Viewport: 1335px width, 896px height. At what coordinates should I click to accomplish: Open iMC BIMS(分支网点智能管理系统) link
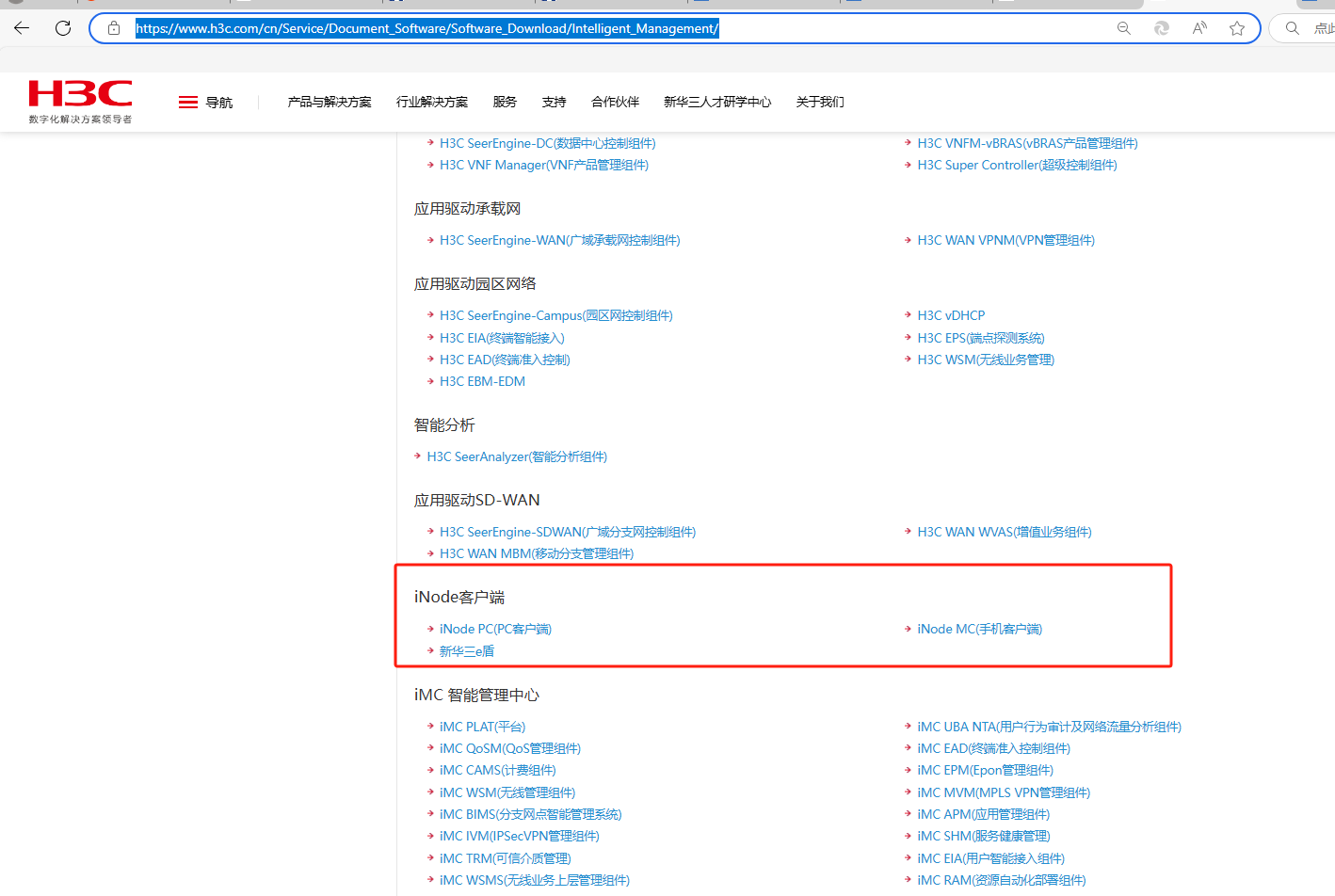[x=531, y=814]
